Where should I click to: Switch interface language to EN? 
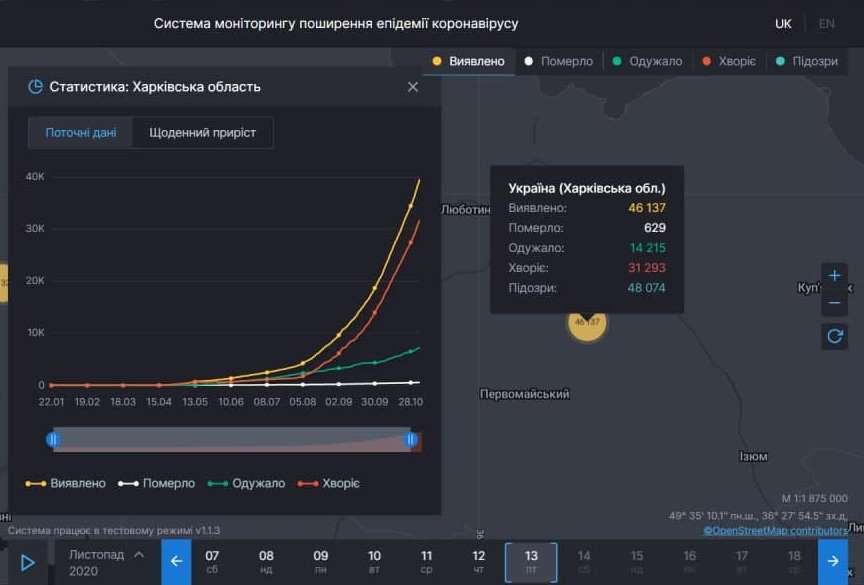tap(829, 22)
